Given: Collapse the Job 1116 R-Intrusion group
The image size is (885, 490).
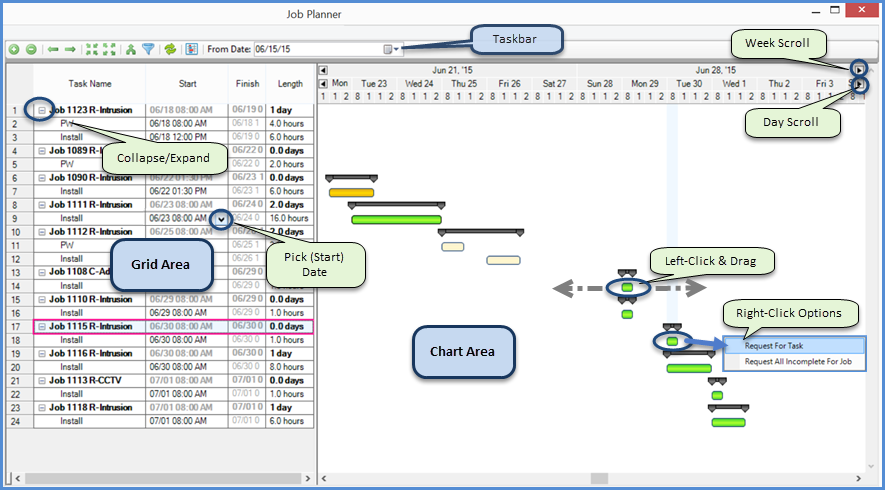Looking at the screenshot, I should coord(41,353).
